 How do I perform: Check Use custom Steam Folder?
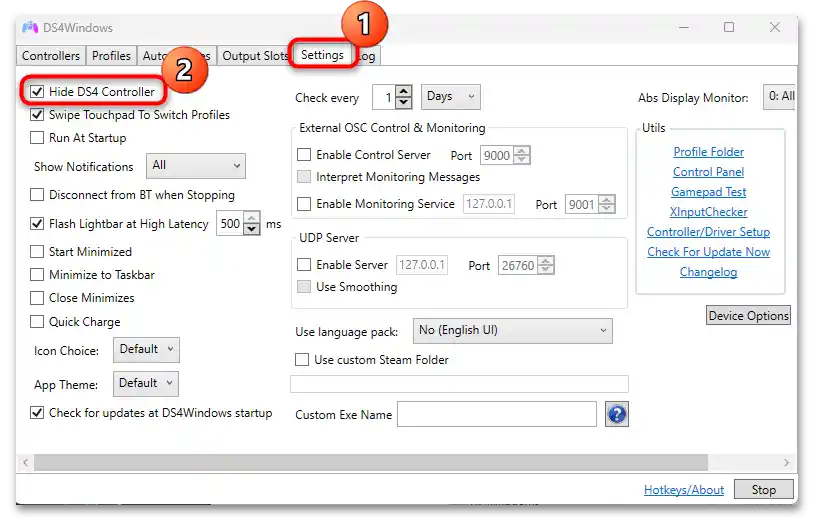(302, 360)
